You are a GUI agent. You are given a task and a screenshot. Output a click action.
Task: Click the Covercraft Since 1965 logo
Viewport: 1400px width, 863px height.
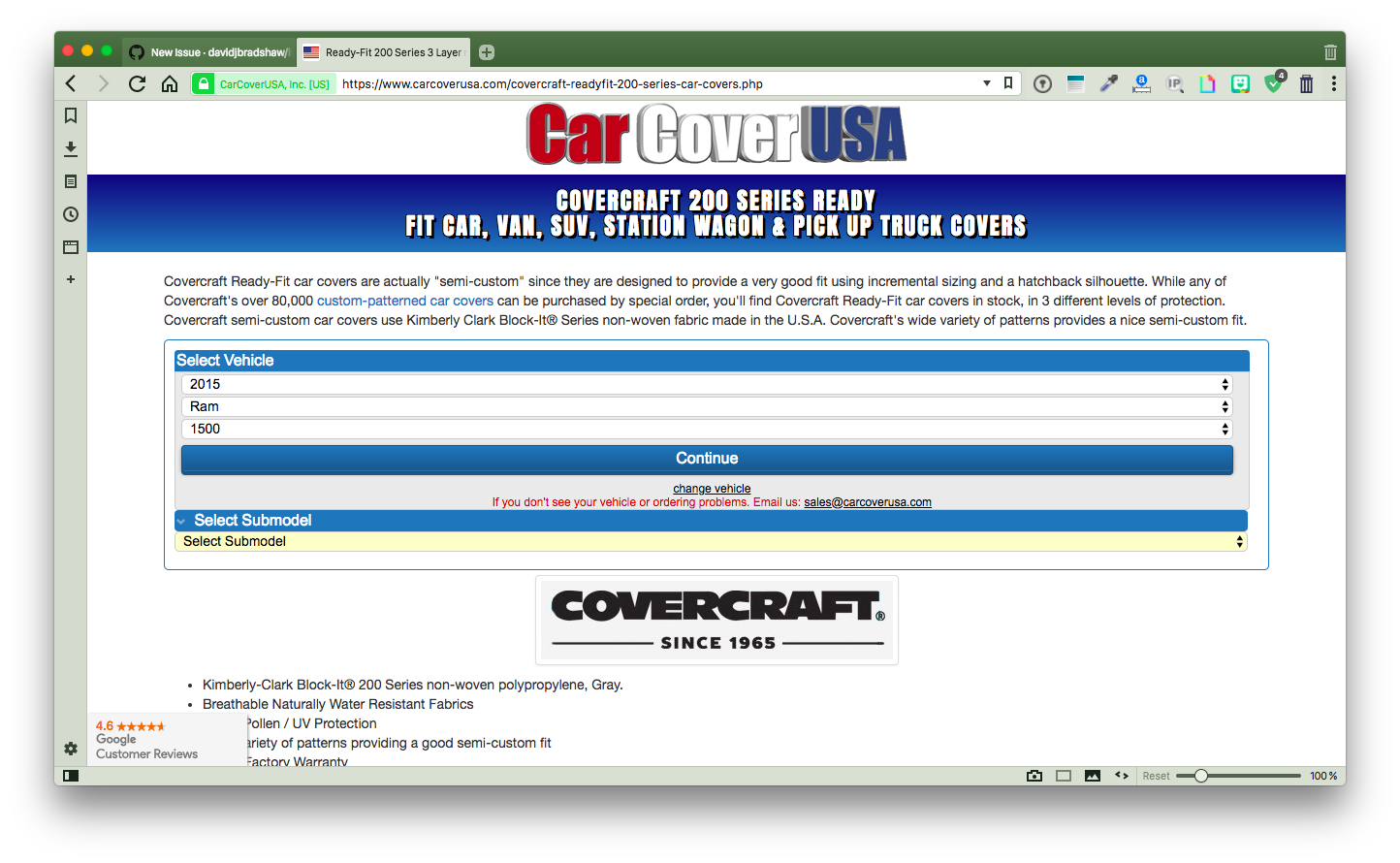coord(717,621)
